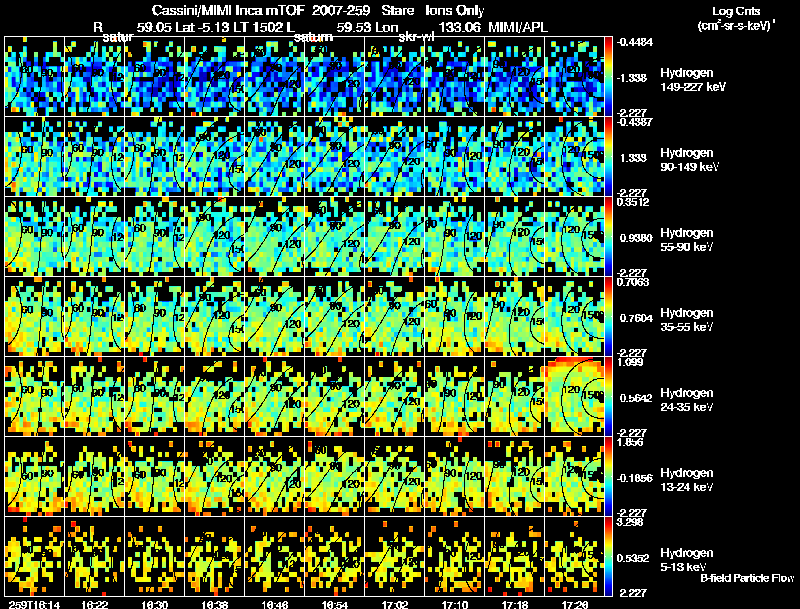Click the 0.9380 color scale value

tap(635, 238)
